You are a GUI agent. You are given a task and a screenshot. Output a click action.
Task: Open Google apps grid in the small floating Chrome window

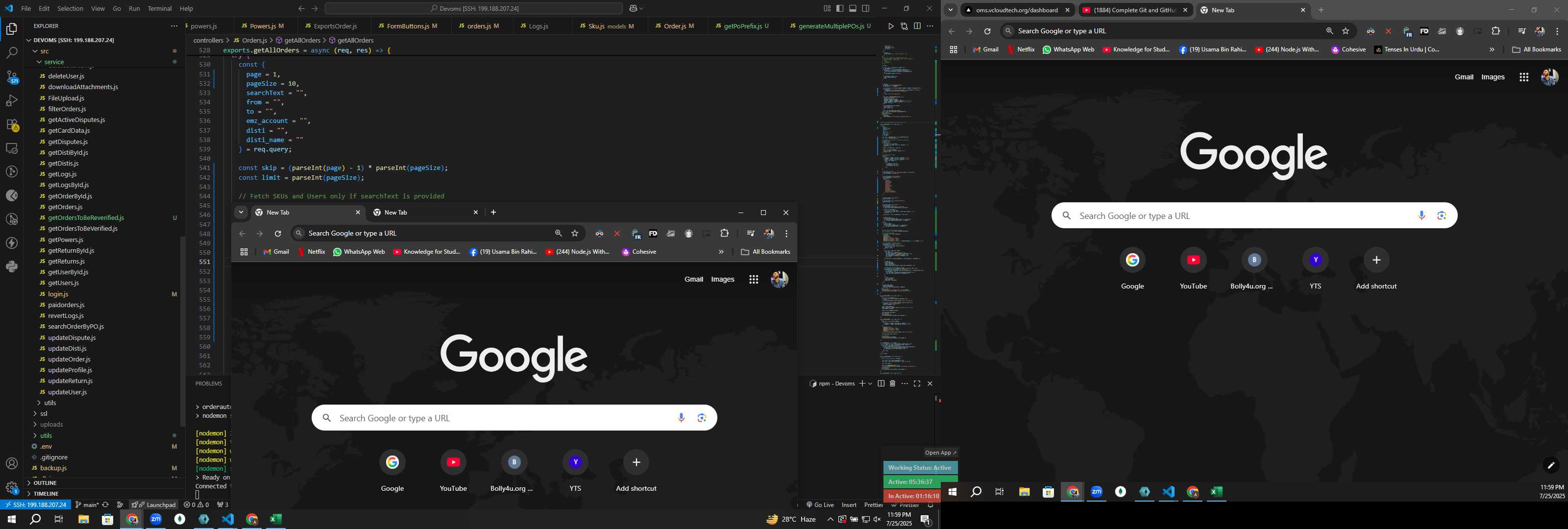click(754, 279)
